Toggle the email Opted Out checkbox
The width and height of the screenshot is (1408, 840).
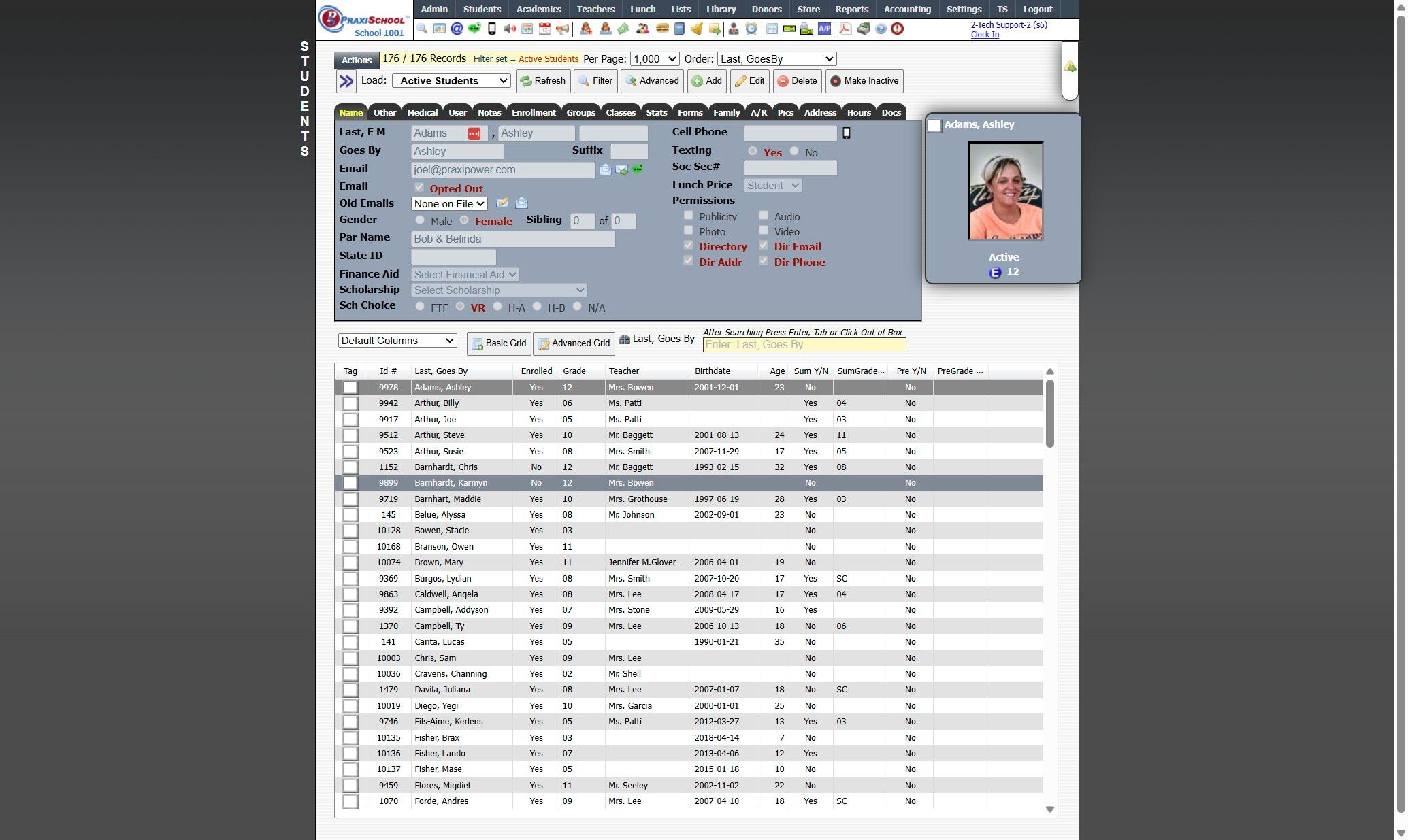[x=419, y=187]
